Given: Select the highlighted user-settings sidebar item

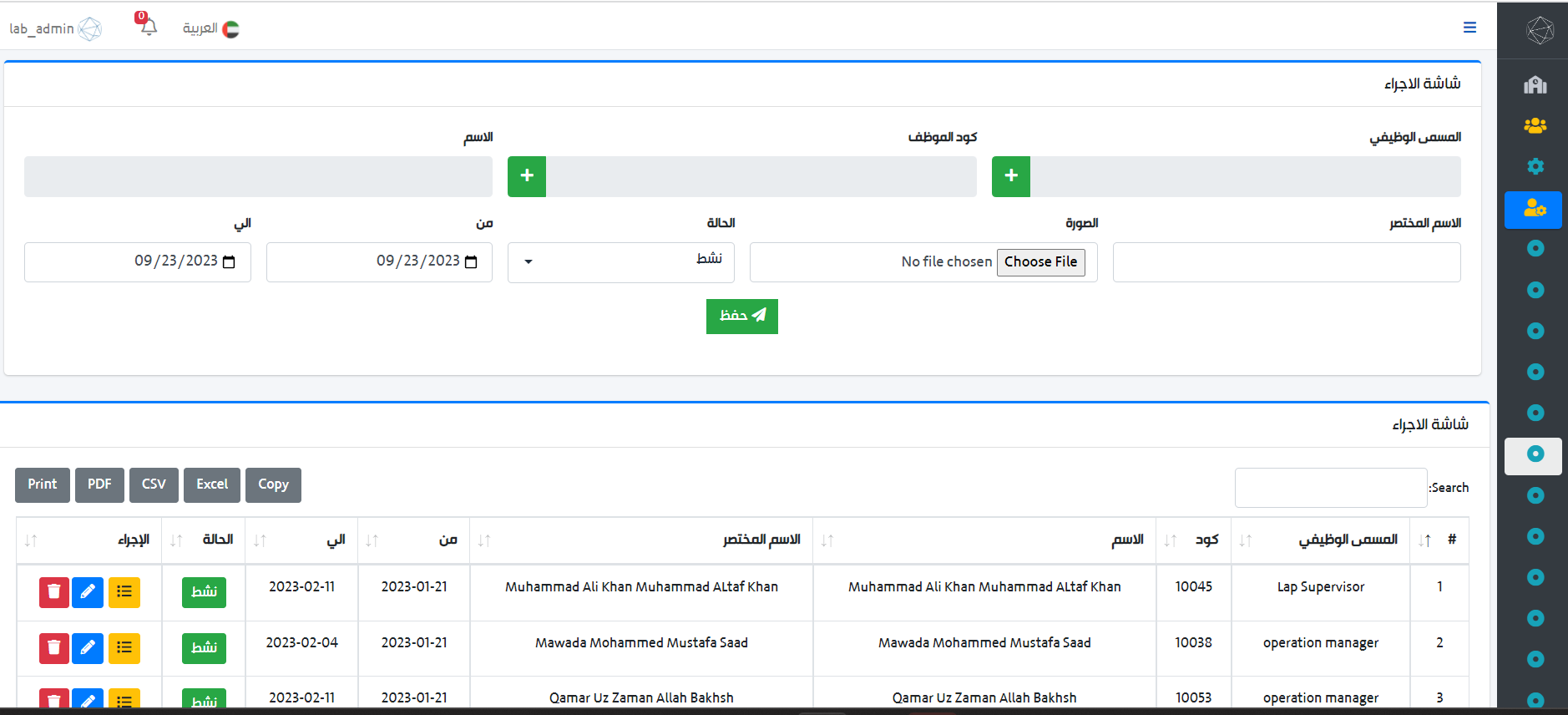Looking at the screenshot, I should pyautogui.click(x=1533, y=209).
